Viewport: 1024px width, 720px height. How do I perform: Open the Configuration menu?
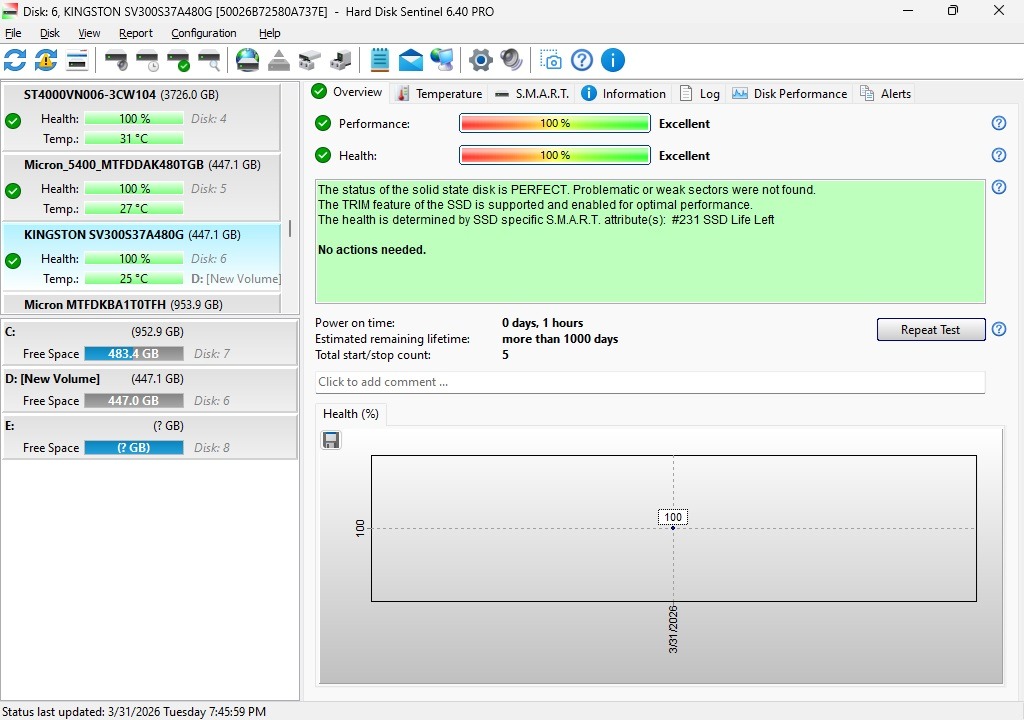point(204,33)
